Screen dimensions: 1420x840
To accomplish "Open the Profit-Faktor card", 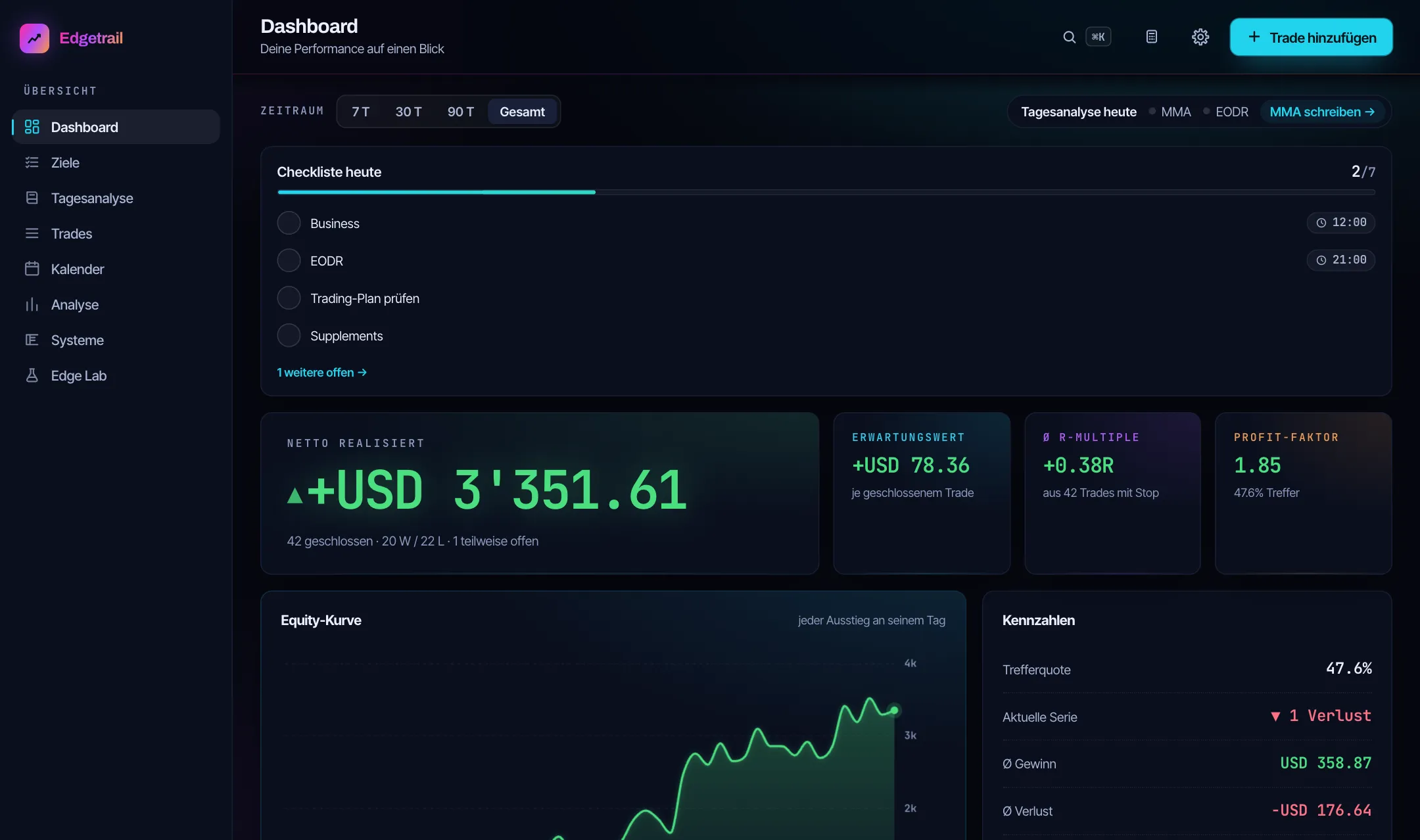I will (x=1303, y=493).
